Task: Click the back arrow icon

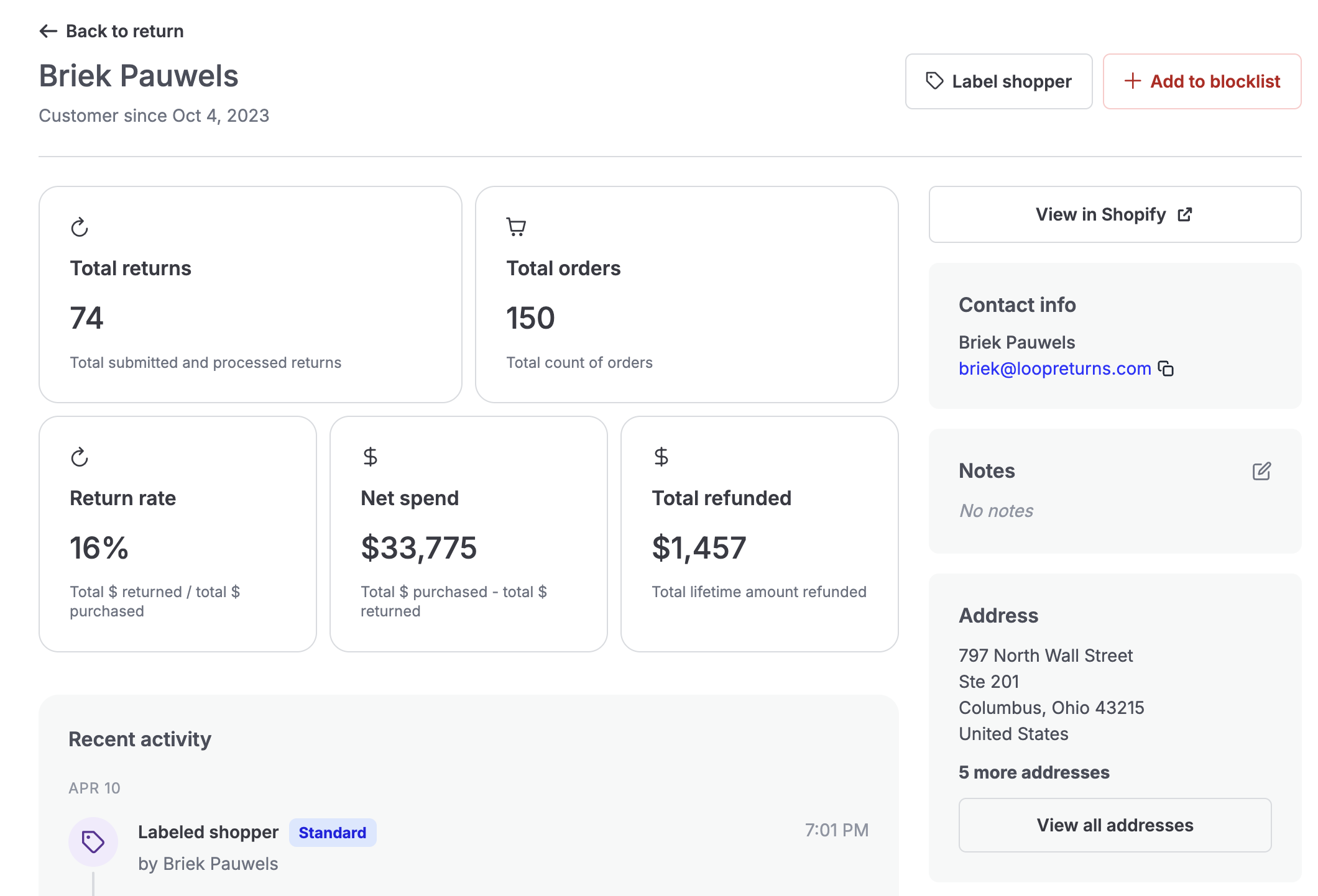Action: 48,31
